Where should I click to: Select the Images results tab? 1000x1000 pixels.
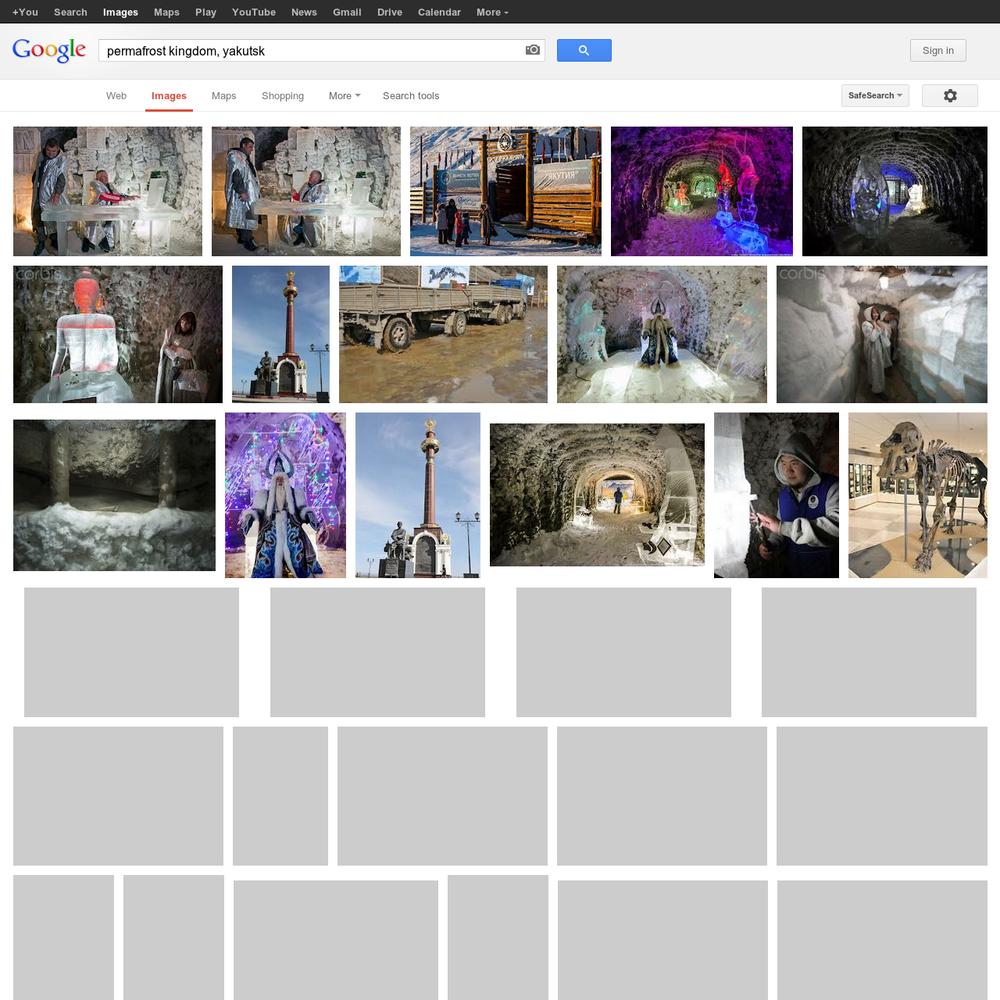[x=169, y=96]
